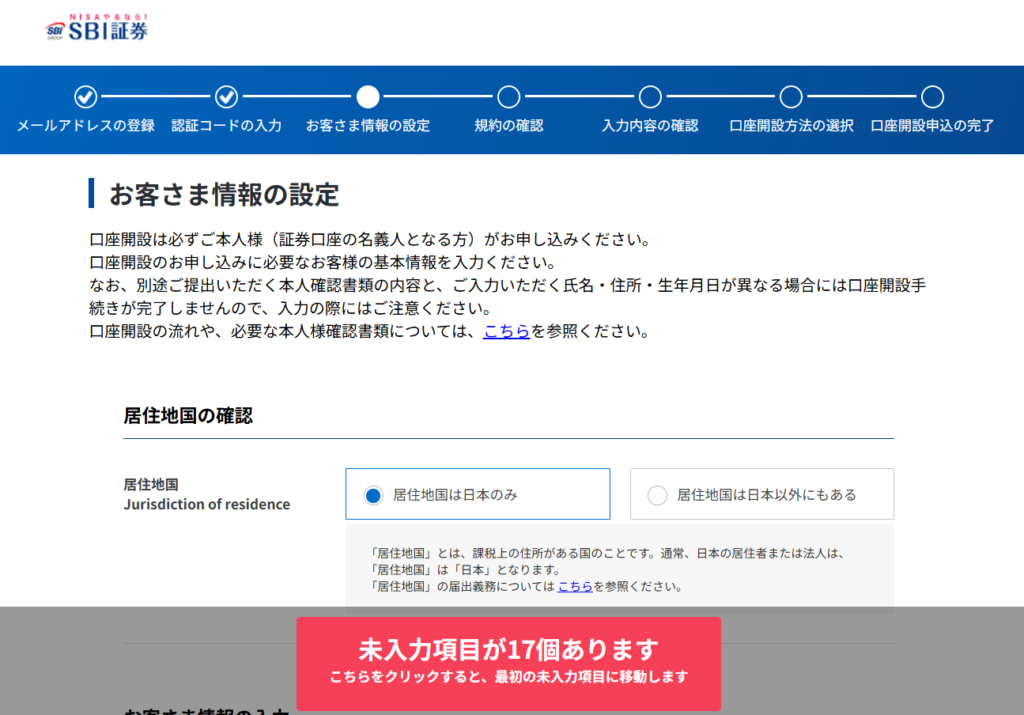Open こちら link for required identity documents

506,332
